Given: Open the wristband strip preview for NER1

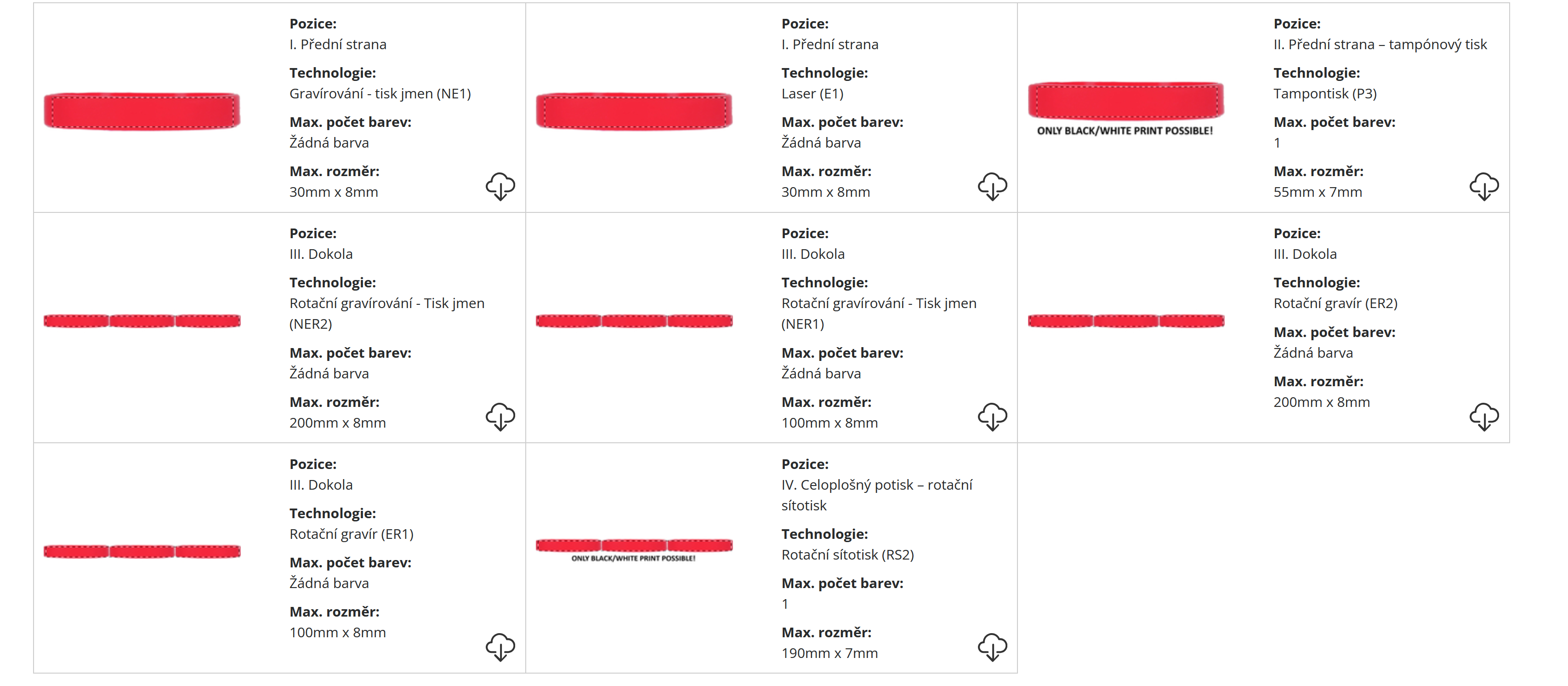Looking at the screenshot, I should click(x=634, y=320).
